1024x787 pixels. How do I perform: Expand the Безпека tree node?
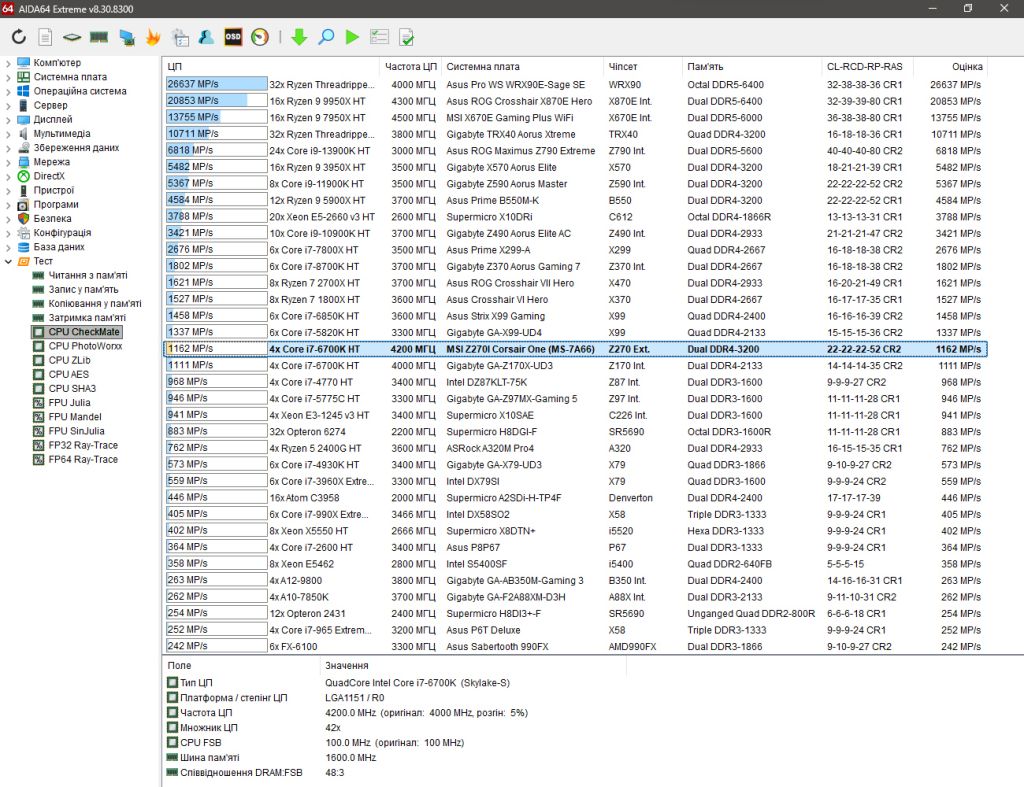[8, 219]
